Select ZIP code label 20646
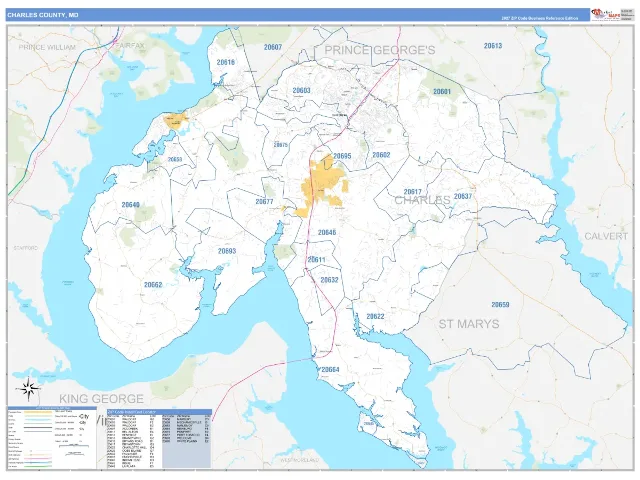Screen dimensions: 640x480 pyautogui.click(x=327, y=232)
